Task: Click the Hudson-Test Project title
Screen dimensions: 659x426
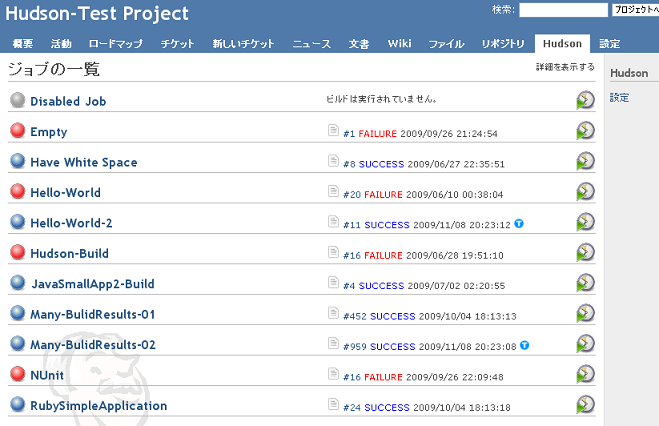Action: [97, 13]
